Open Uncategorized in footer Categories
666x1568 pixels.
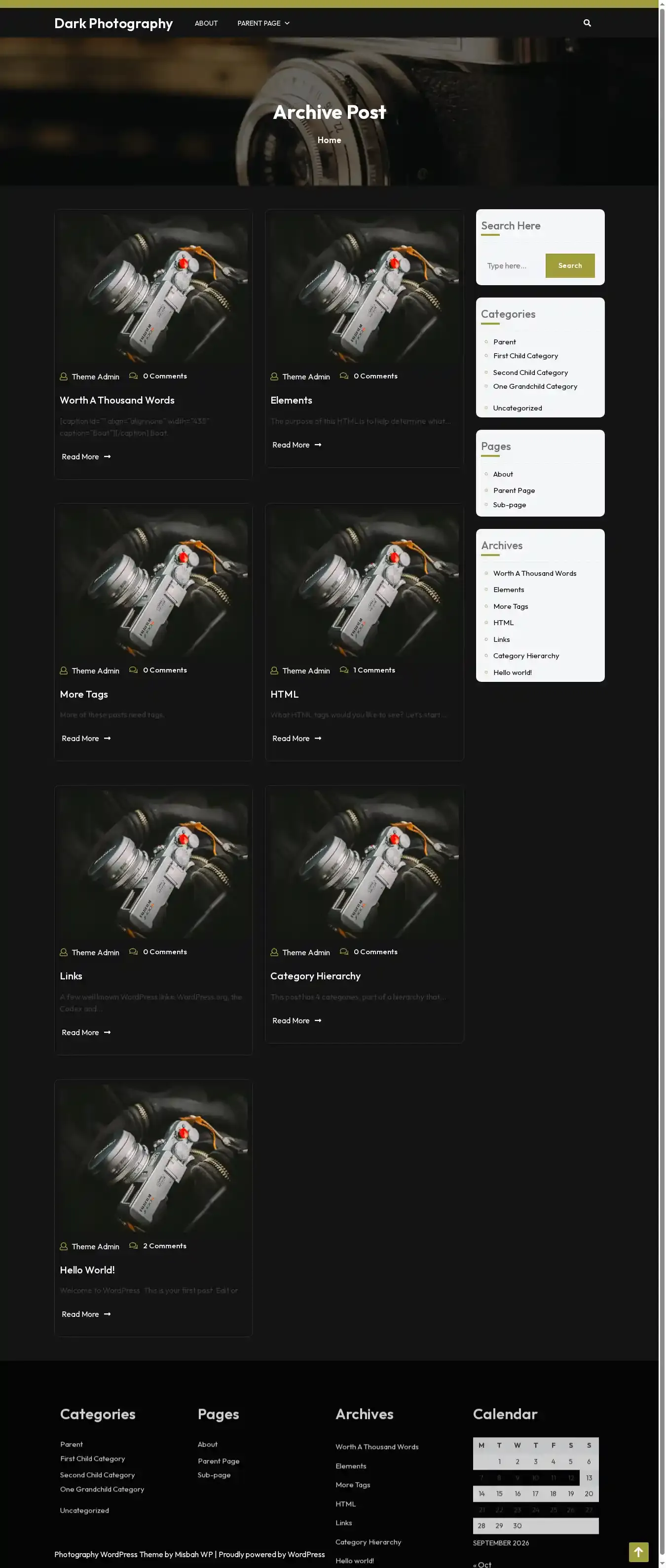(84, 1511)
